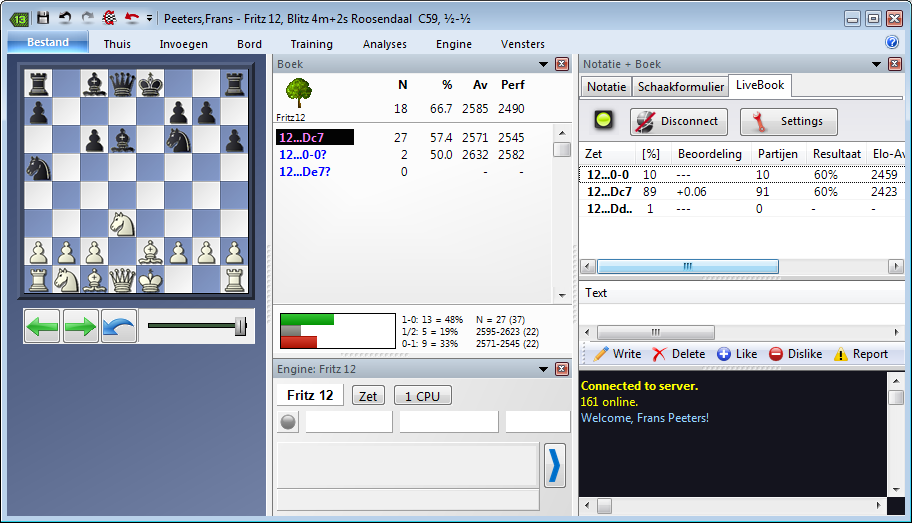This screenshot has height=523, width=912.
Task: Open the Analyses ribbon tab
Action: [x=384, y=44]
